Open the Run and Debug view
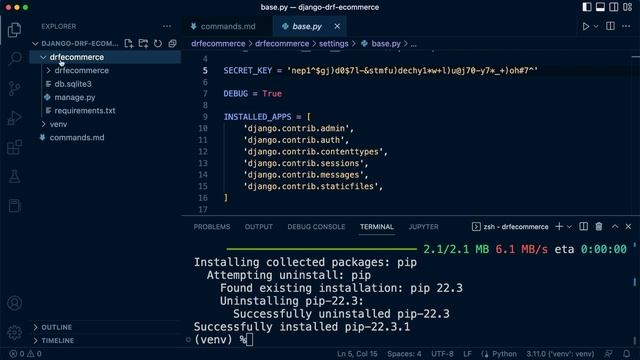 point(14,118)
